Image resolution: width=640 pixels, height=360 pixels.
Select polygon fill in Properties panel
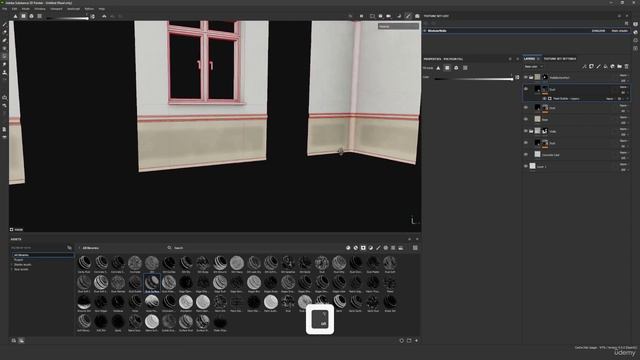tap(447, 68)
